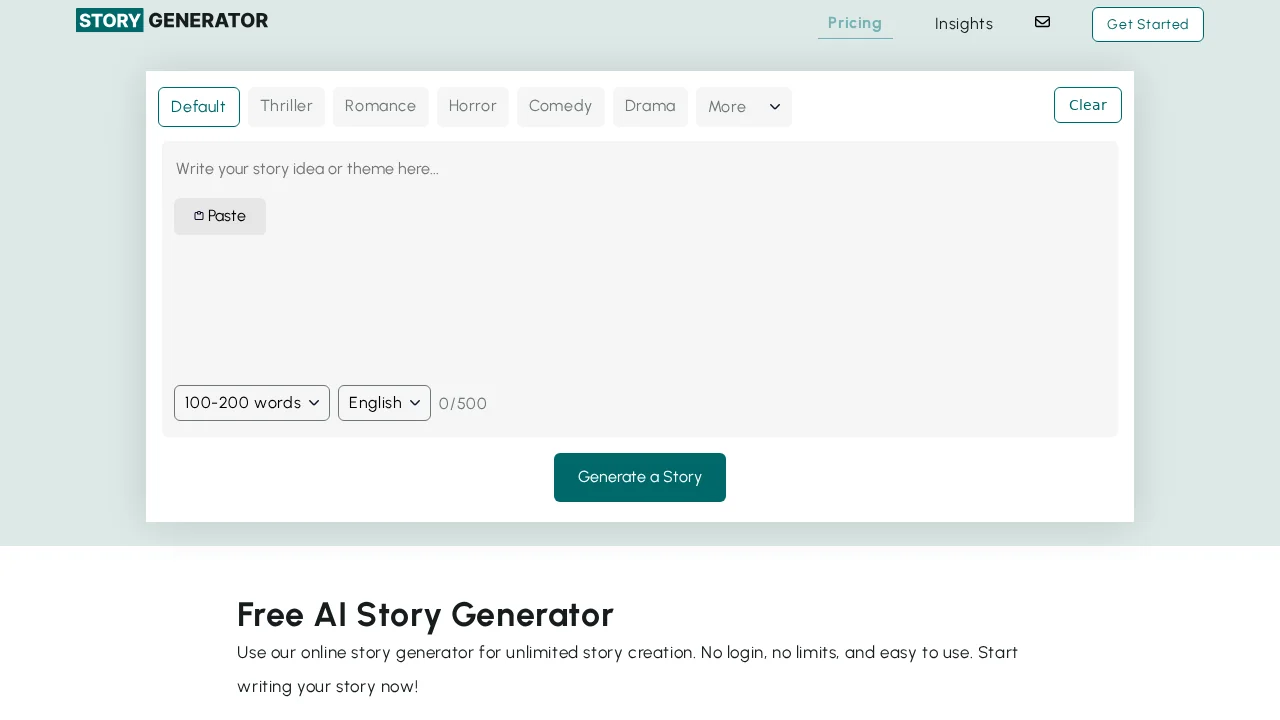The image size is (1280, 720).
Task: Open the English language selector
Action: [x=384, y=403]
